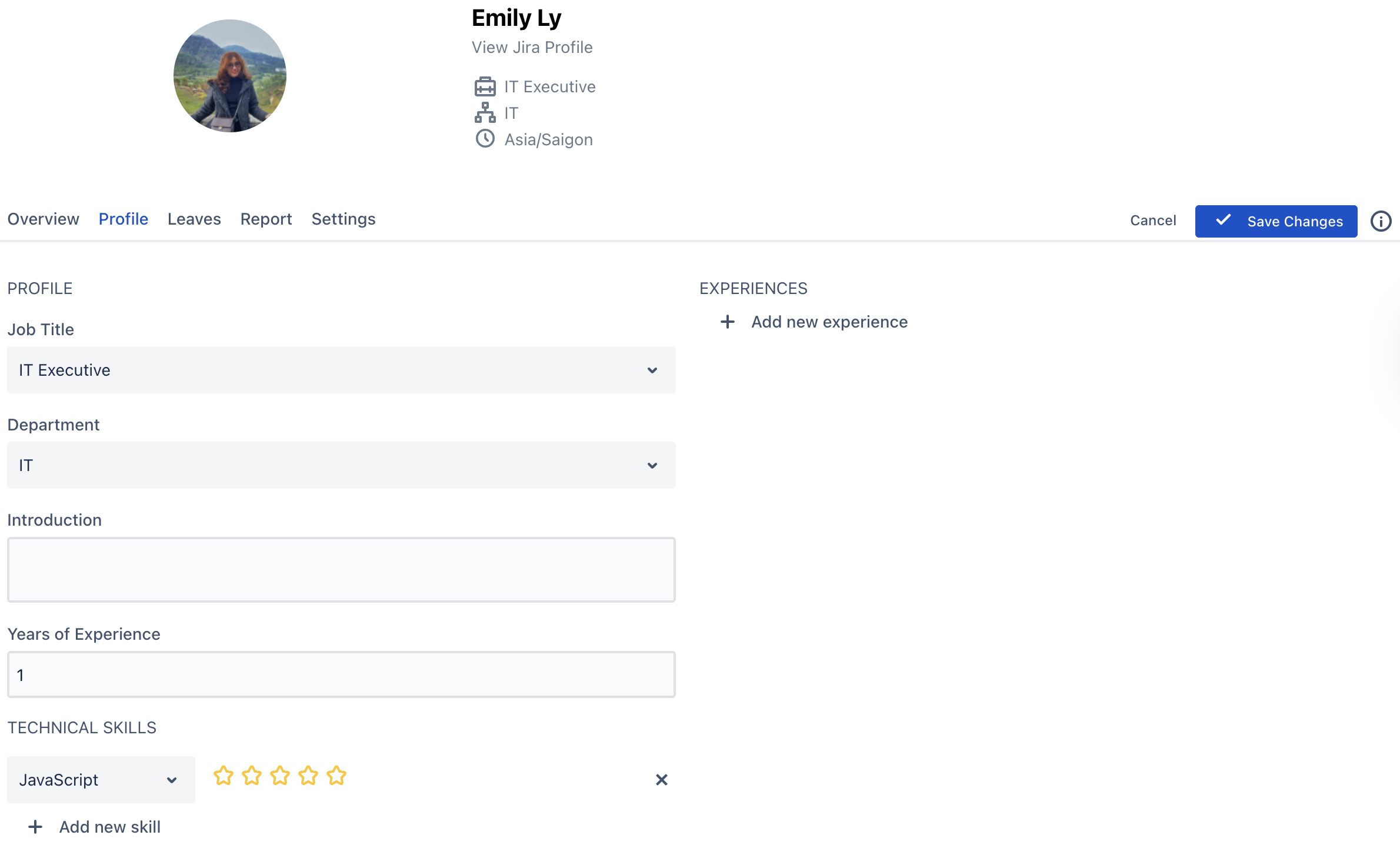The image size is (1400, 855).
Task: Click the plus icon for new skill
Action: pyautogui.click(x=35, y=827)
